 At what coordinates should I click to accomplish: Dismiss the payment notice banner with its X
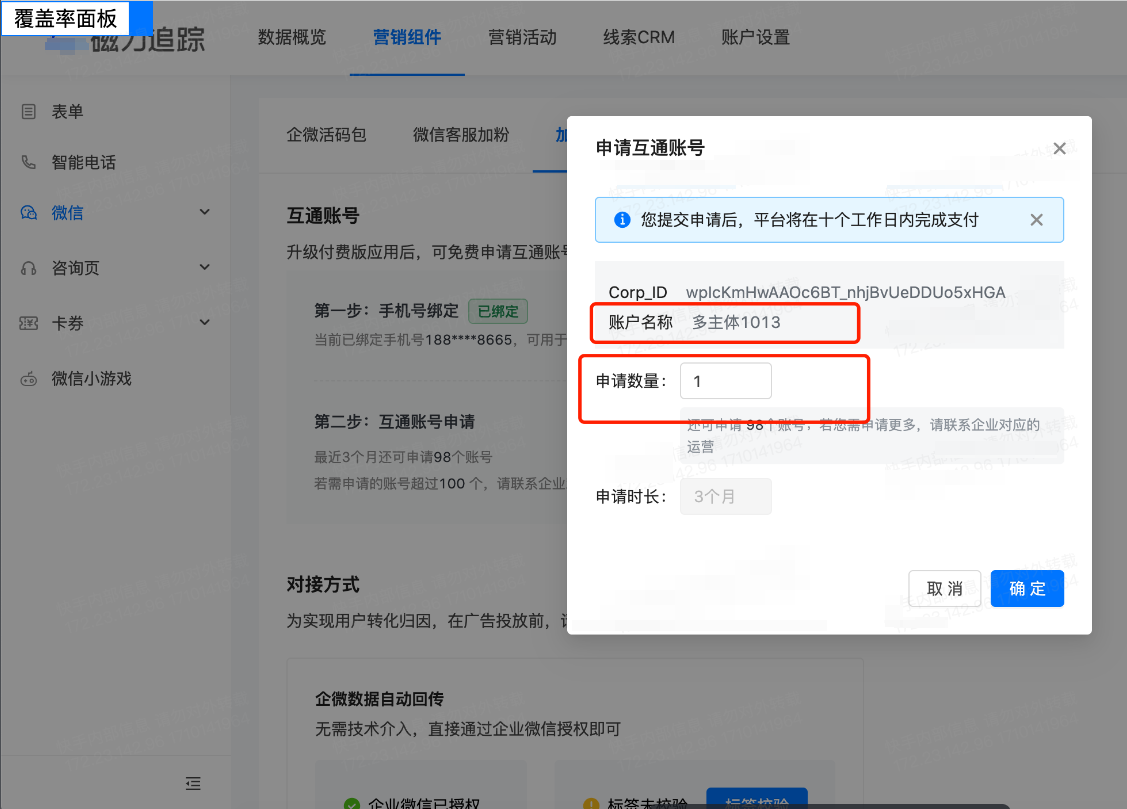pyautogui.click(x=1036, y=219)
